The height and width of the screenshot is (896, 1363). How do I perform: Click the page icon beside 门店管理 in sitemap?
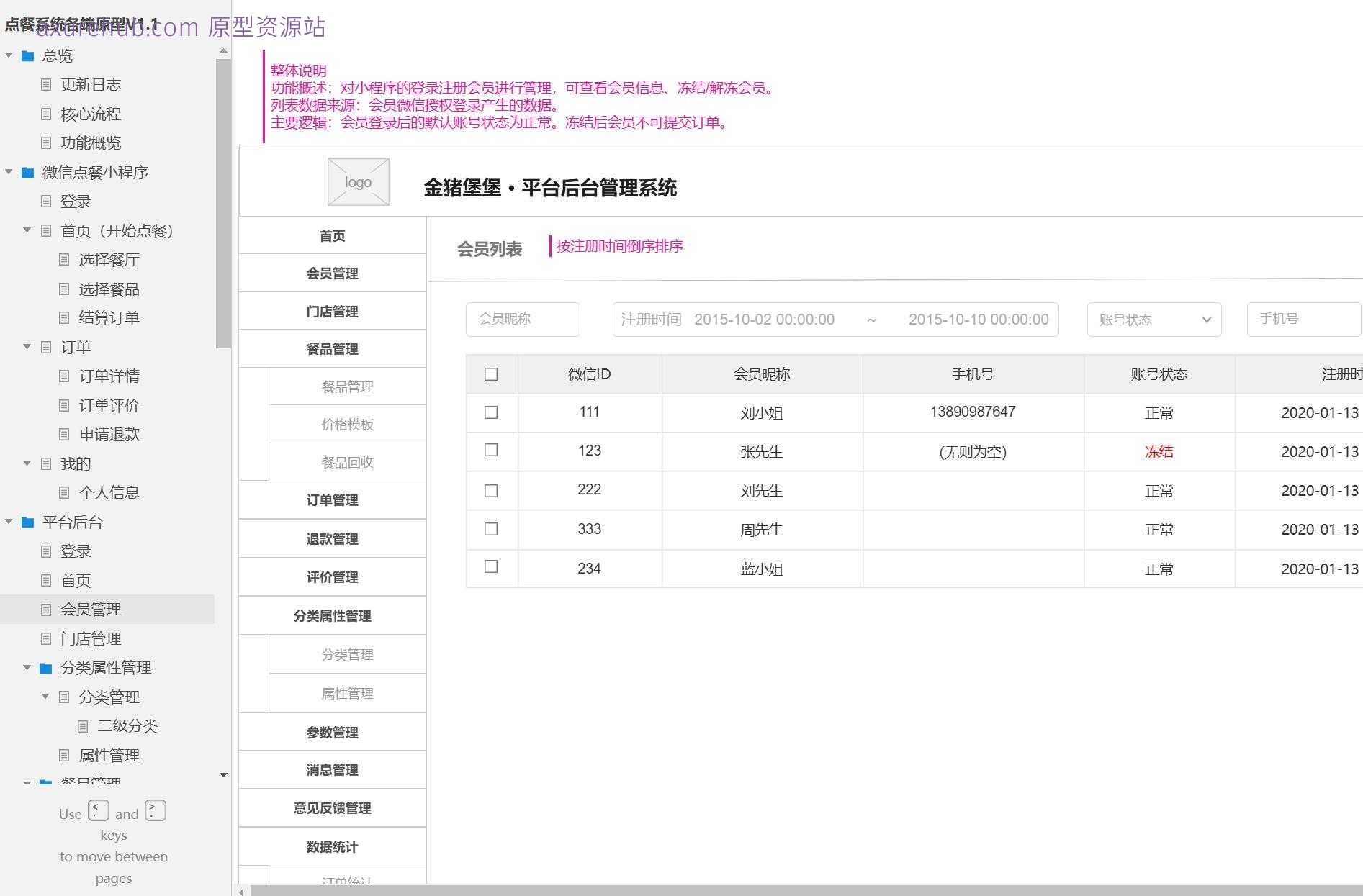click(46, 638)
